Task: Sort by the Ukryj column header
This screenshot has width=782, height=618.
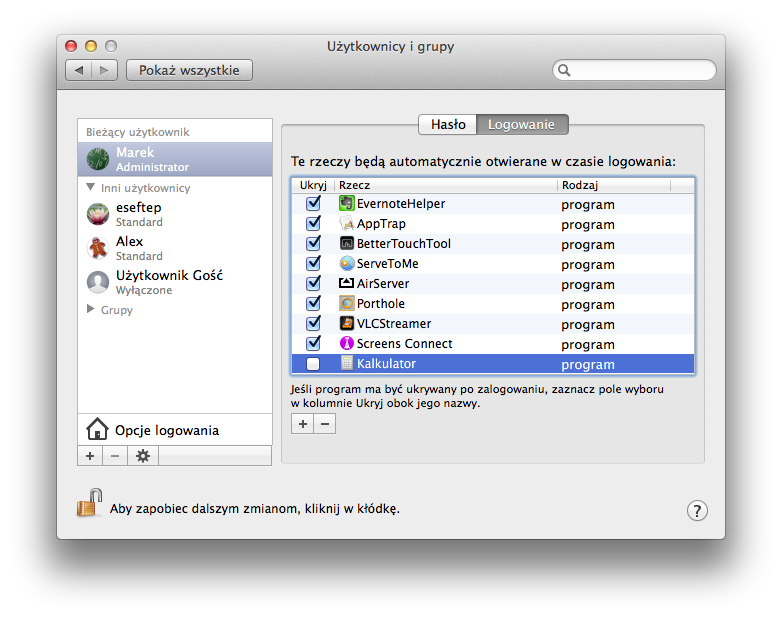Action: point(313,185)
